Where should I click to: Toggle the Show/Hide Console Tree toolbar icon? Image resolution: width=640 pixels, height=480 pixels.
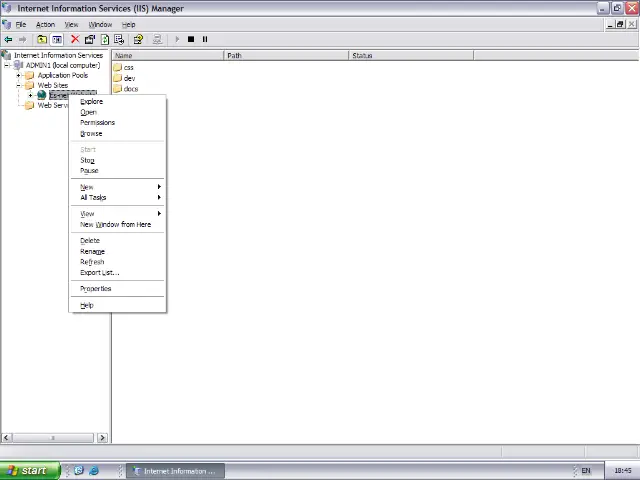coord(57,39)
